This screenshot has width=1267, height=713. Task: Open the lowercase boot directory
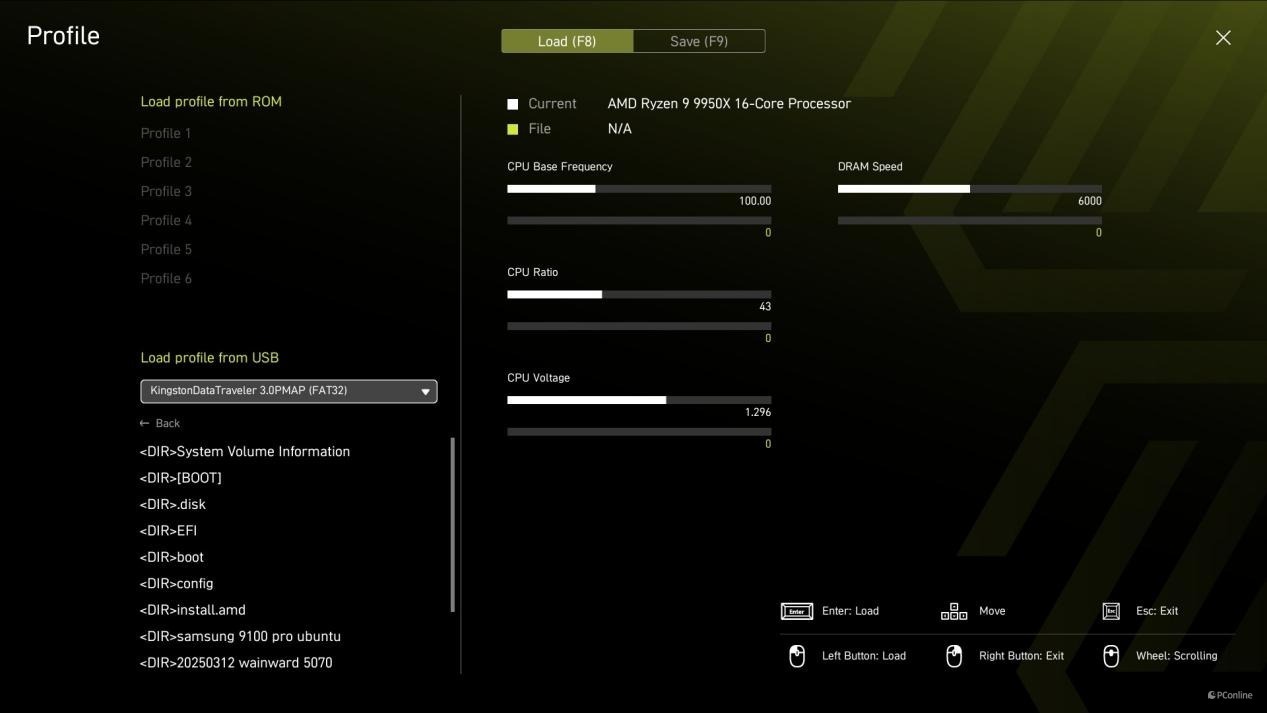point(172,557)
